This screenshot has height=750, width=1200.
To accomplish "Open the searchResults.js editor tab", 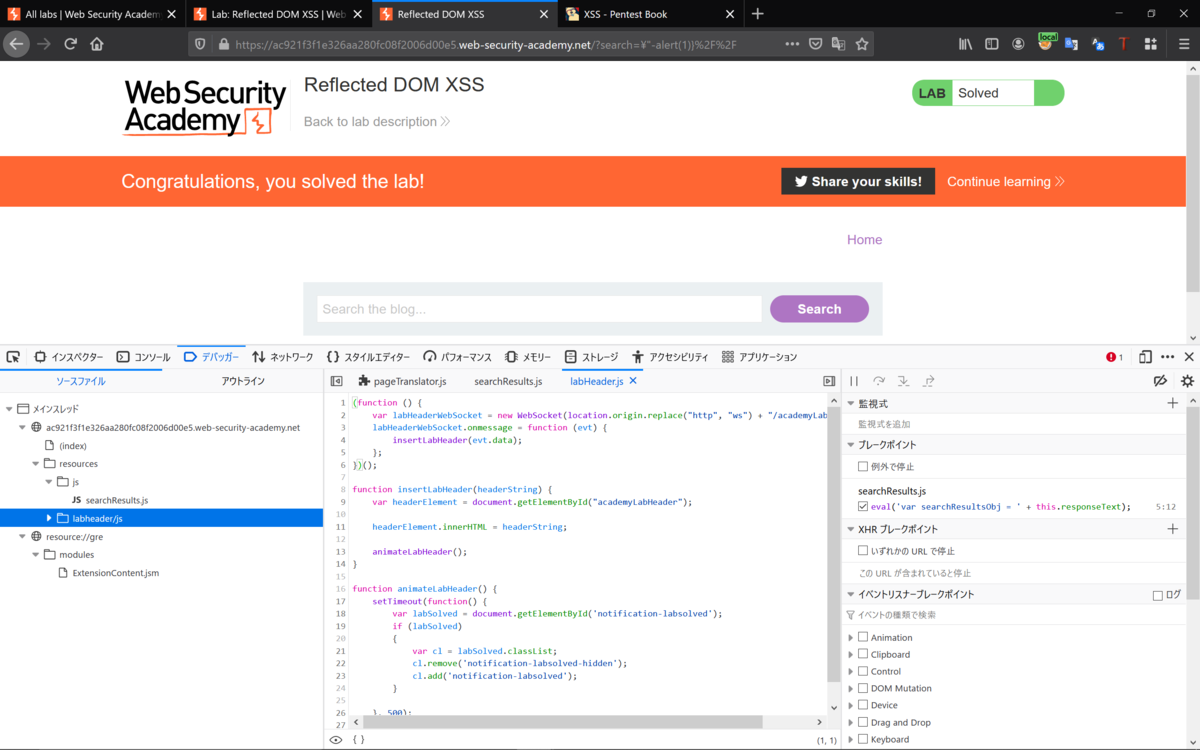I will [508, 381].
